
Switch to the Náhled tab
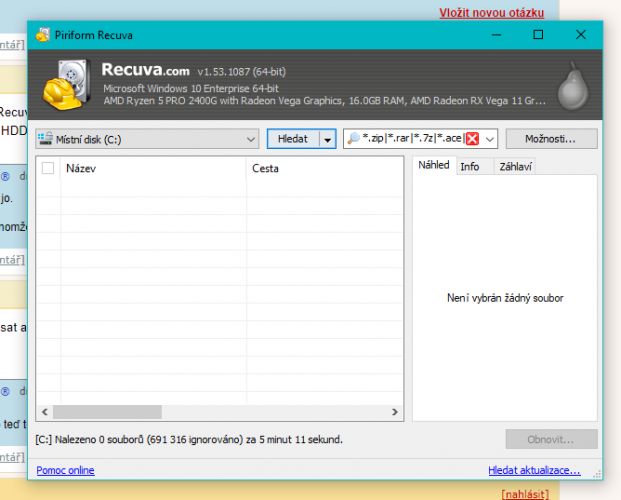pos(434,165)
